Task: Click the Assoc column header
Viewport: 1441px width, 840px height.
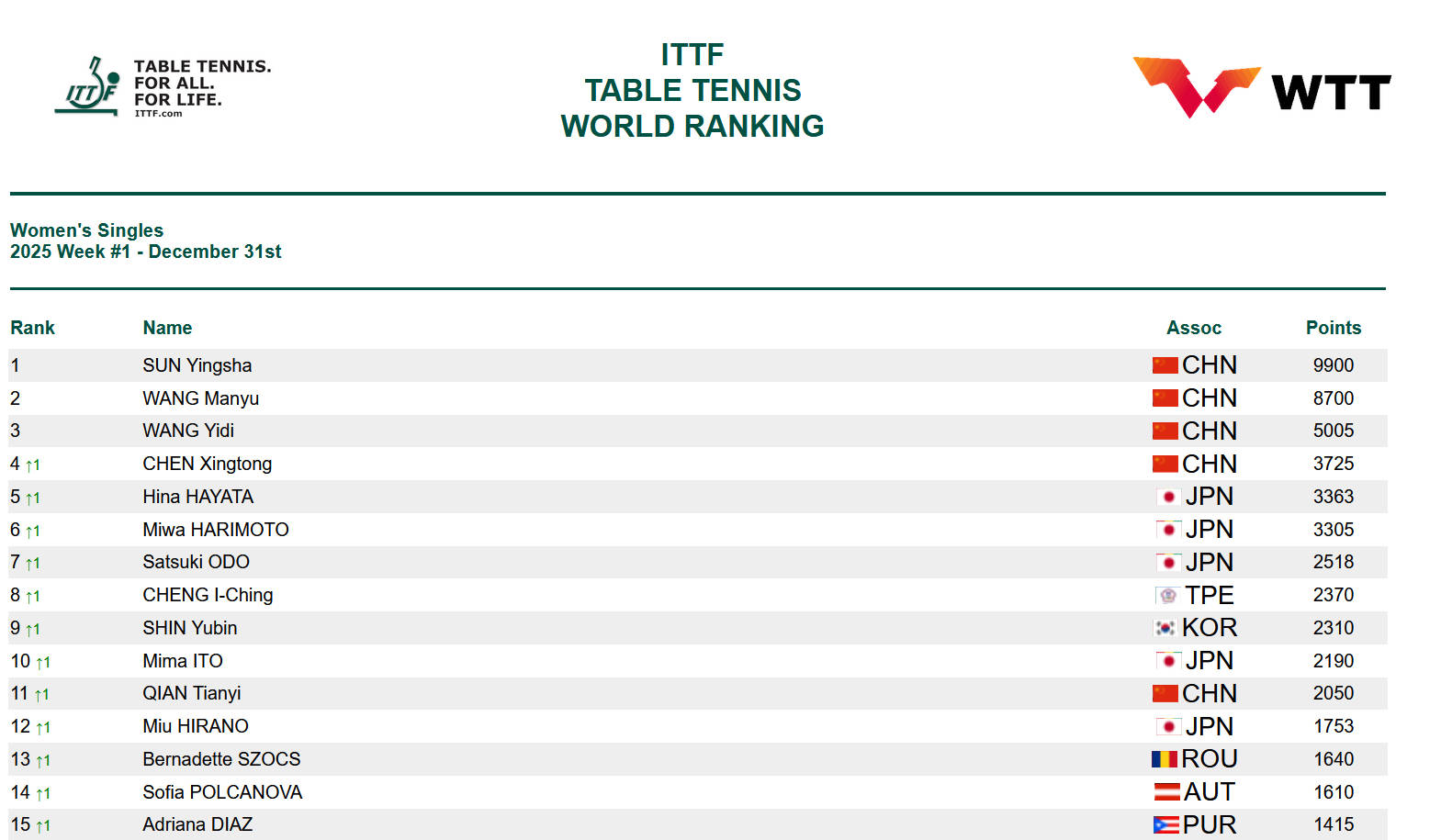Action: (x=1193, y=328)
